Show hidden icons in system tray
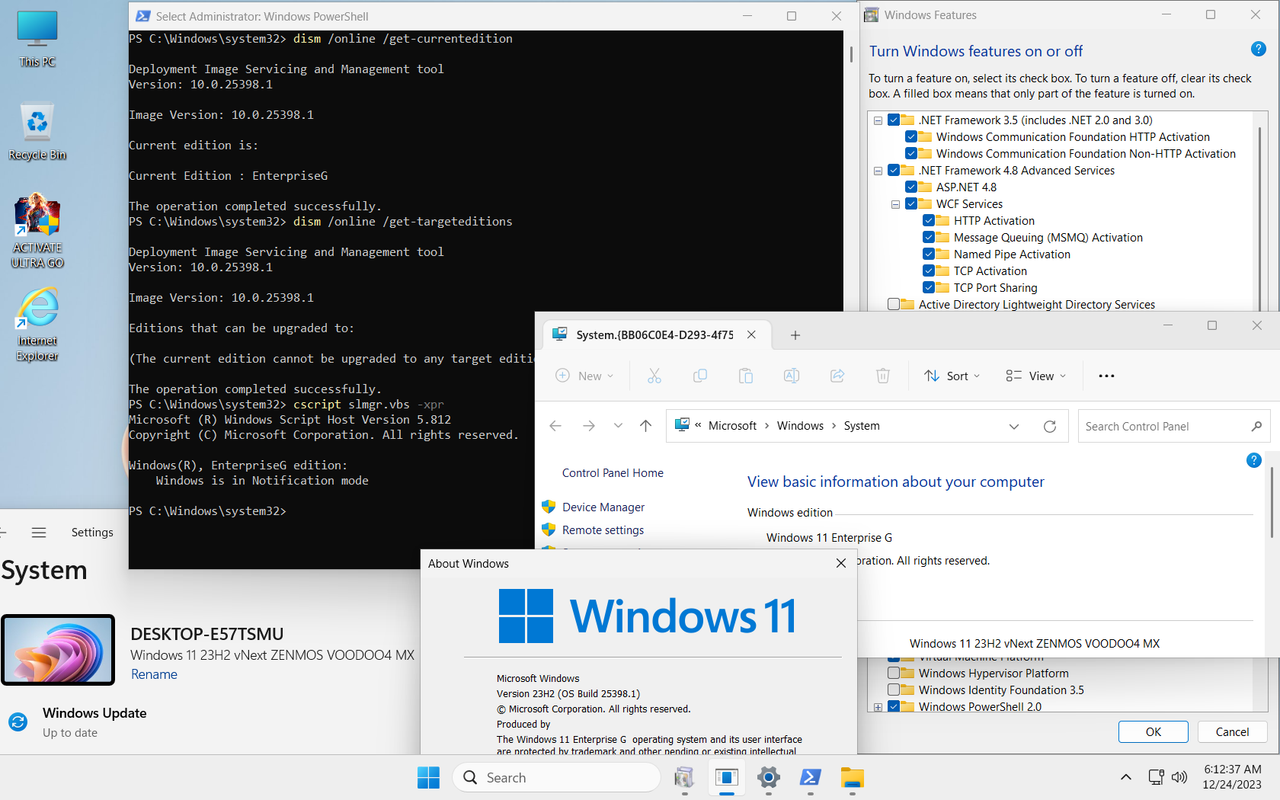Image resolution: width=1280 pixels, height=800 pixels. 1126,777
